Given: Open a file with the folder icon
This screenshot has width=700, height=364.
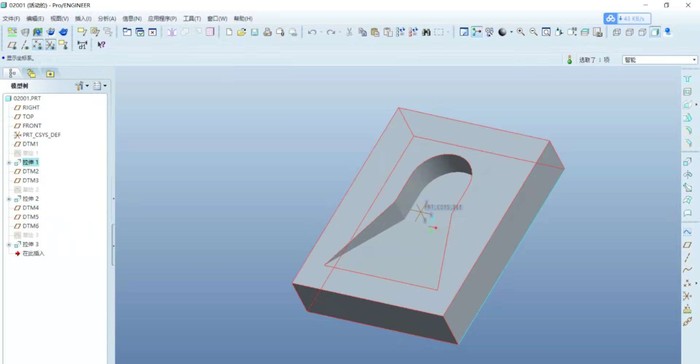Looking at the screenshot, I should (x=242, y=32).
